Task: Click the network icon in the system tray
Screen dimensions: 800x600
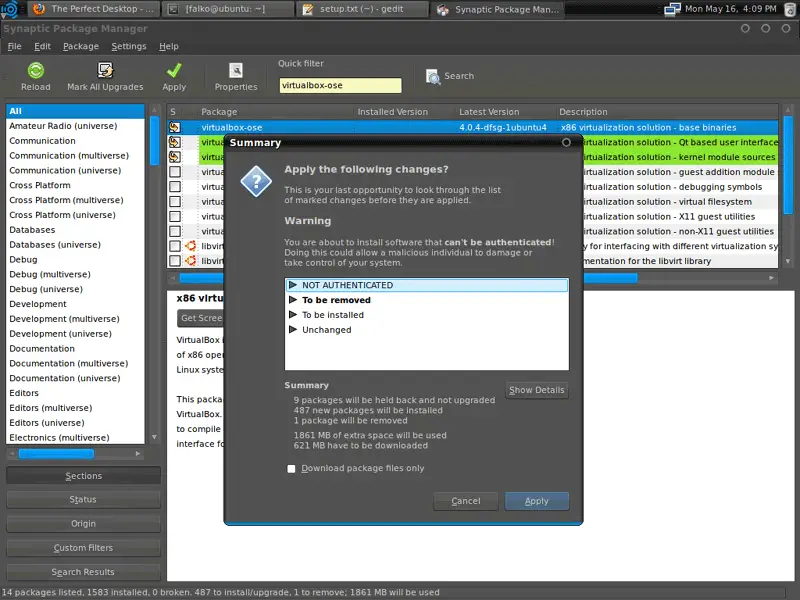Action: pos(673,9)
